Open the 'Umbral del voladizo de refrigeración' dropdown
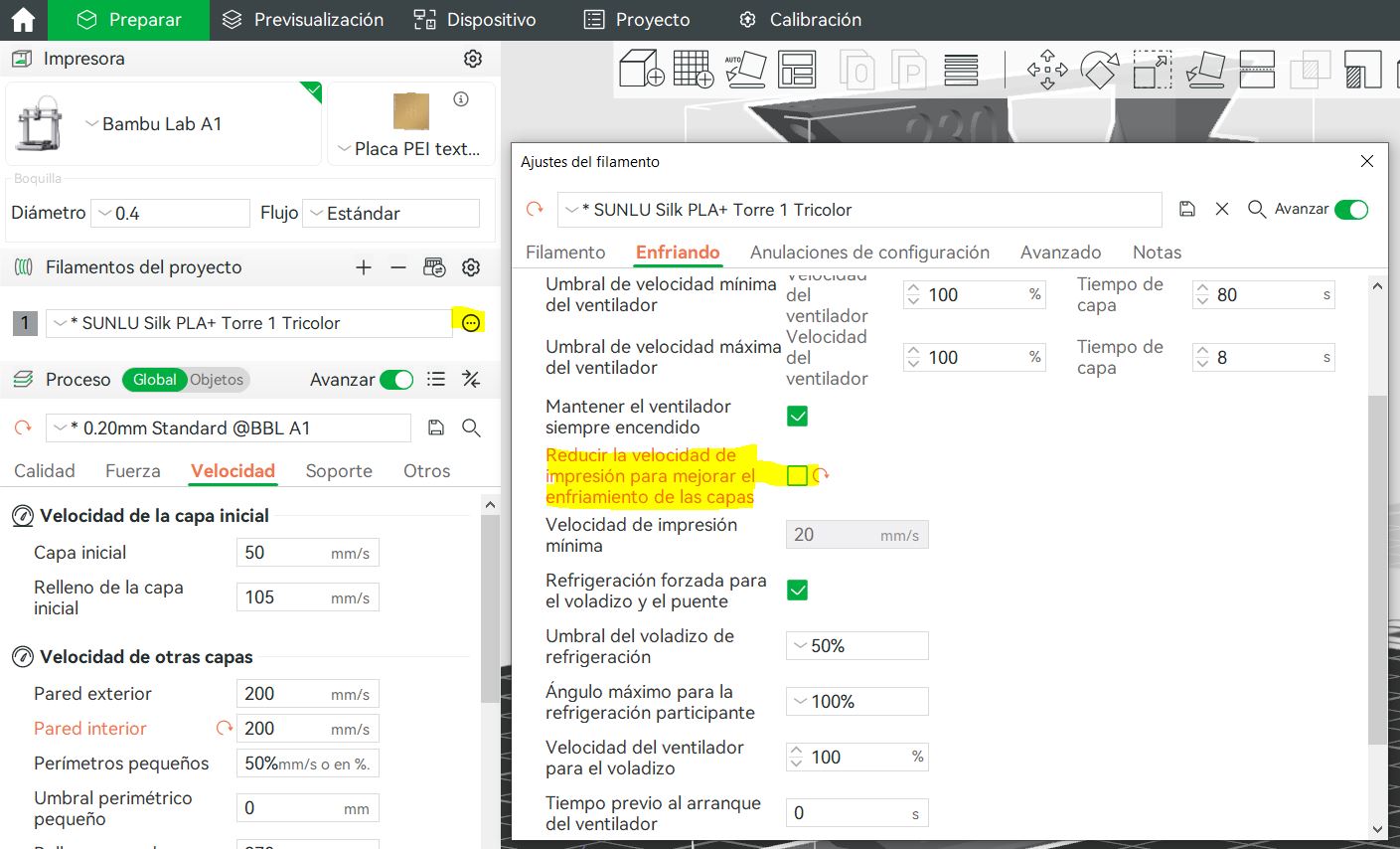1400x849 pixels. click(x=856, y=646)
